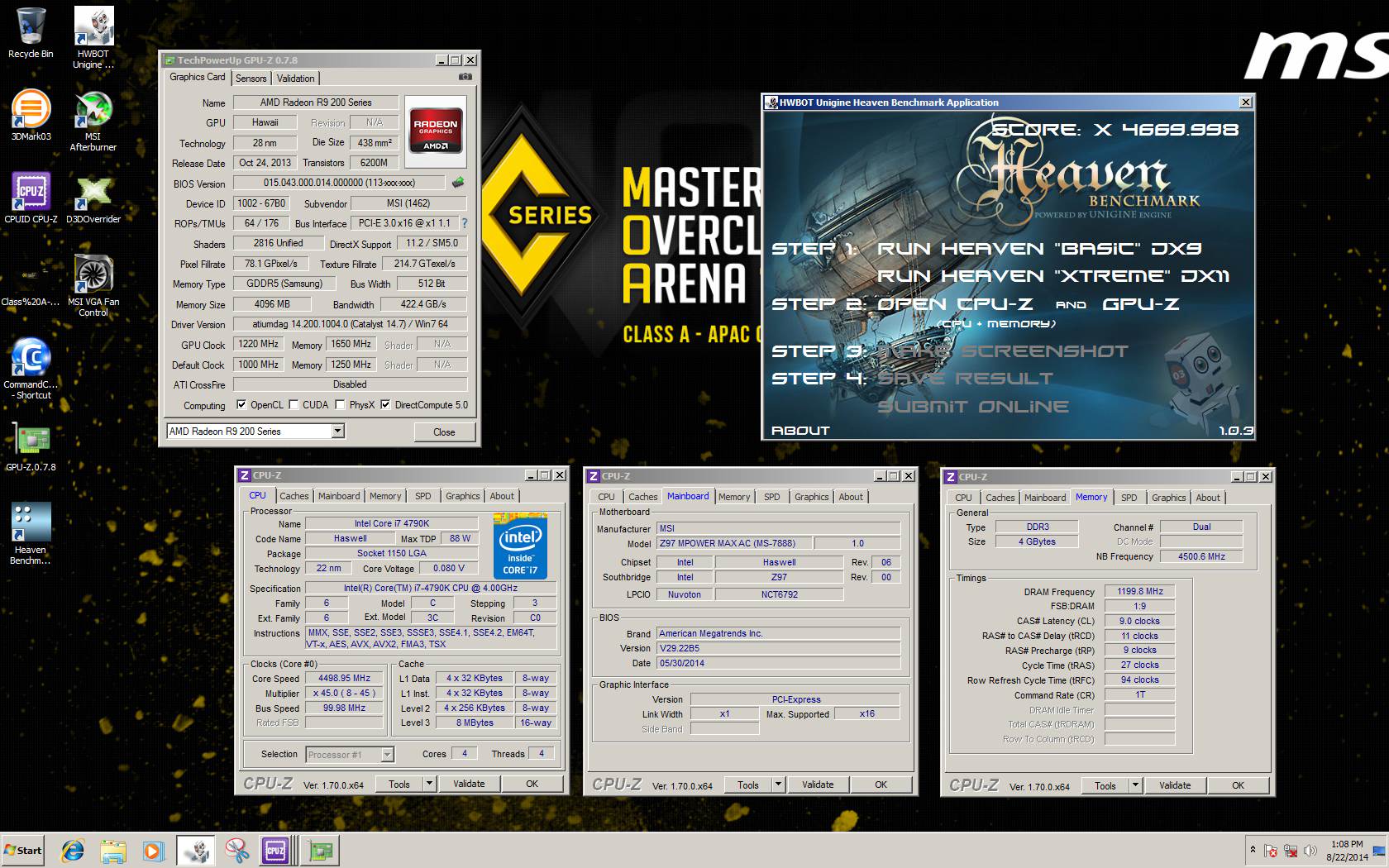Click the BIOS Version V29.22B5 field
This screenshot has width=1389, height=868.
778,648
